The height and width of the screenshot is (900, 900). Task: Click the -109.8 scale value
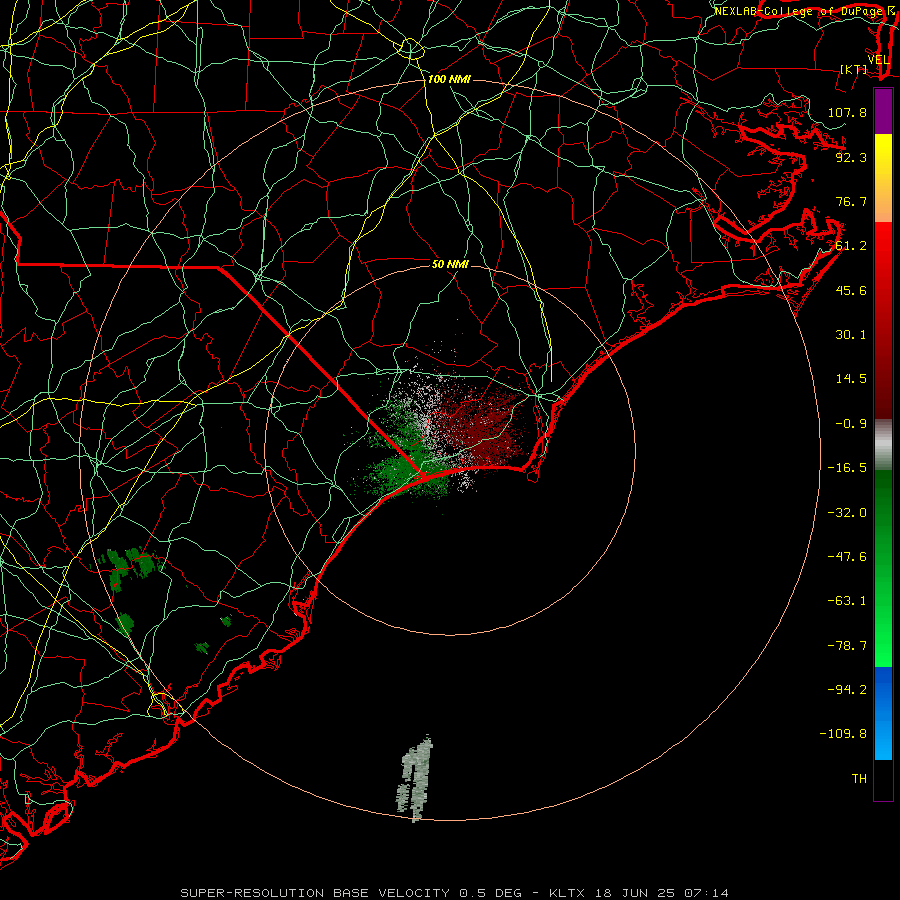click(843, 734)
